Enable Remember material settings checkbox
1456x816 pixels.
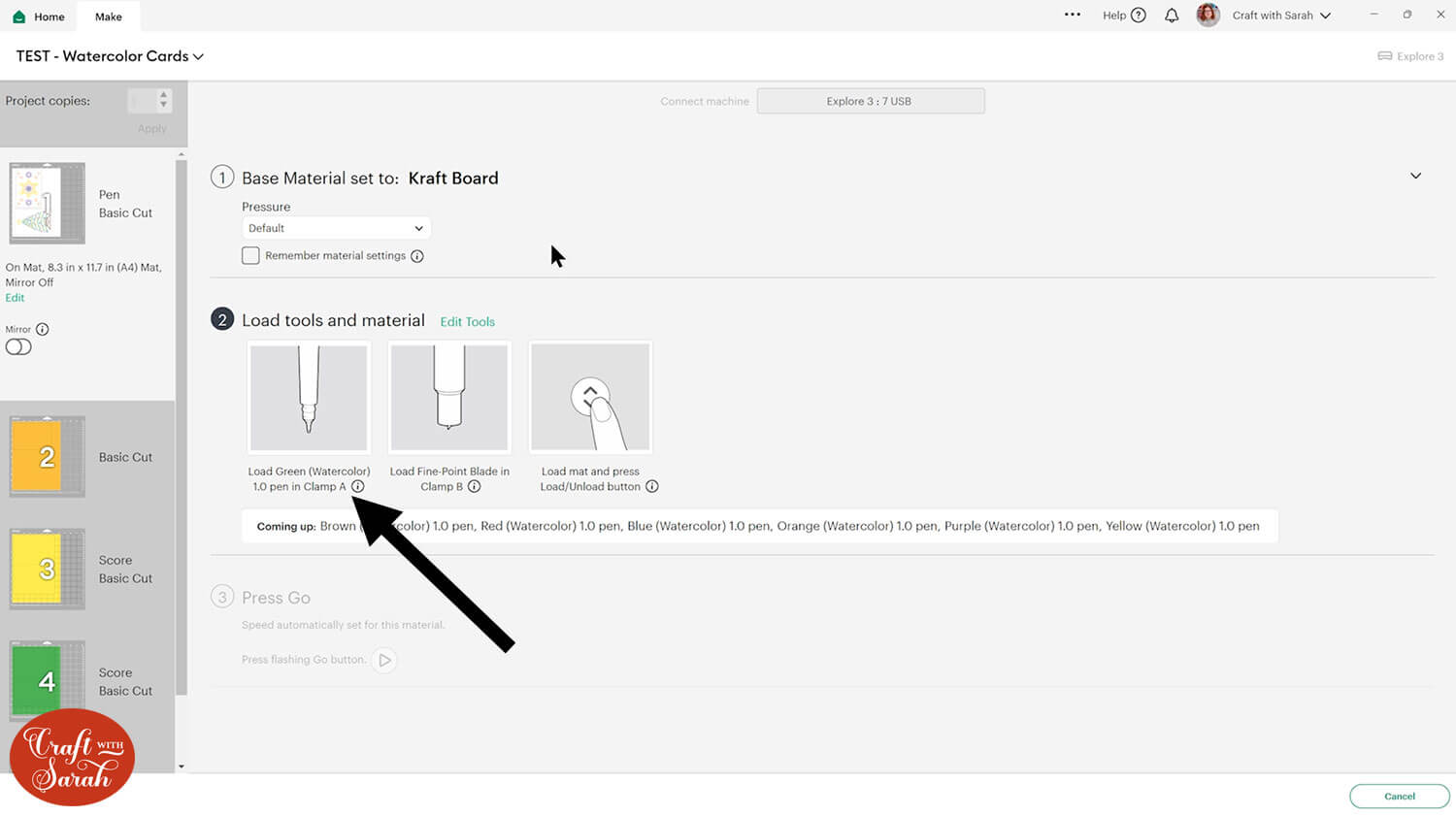250,255
